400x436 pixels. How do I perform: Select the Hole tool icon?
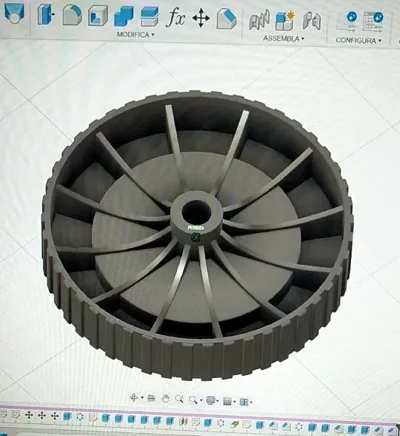tap(14, 14)
